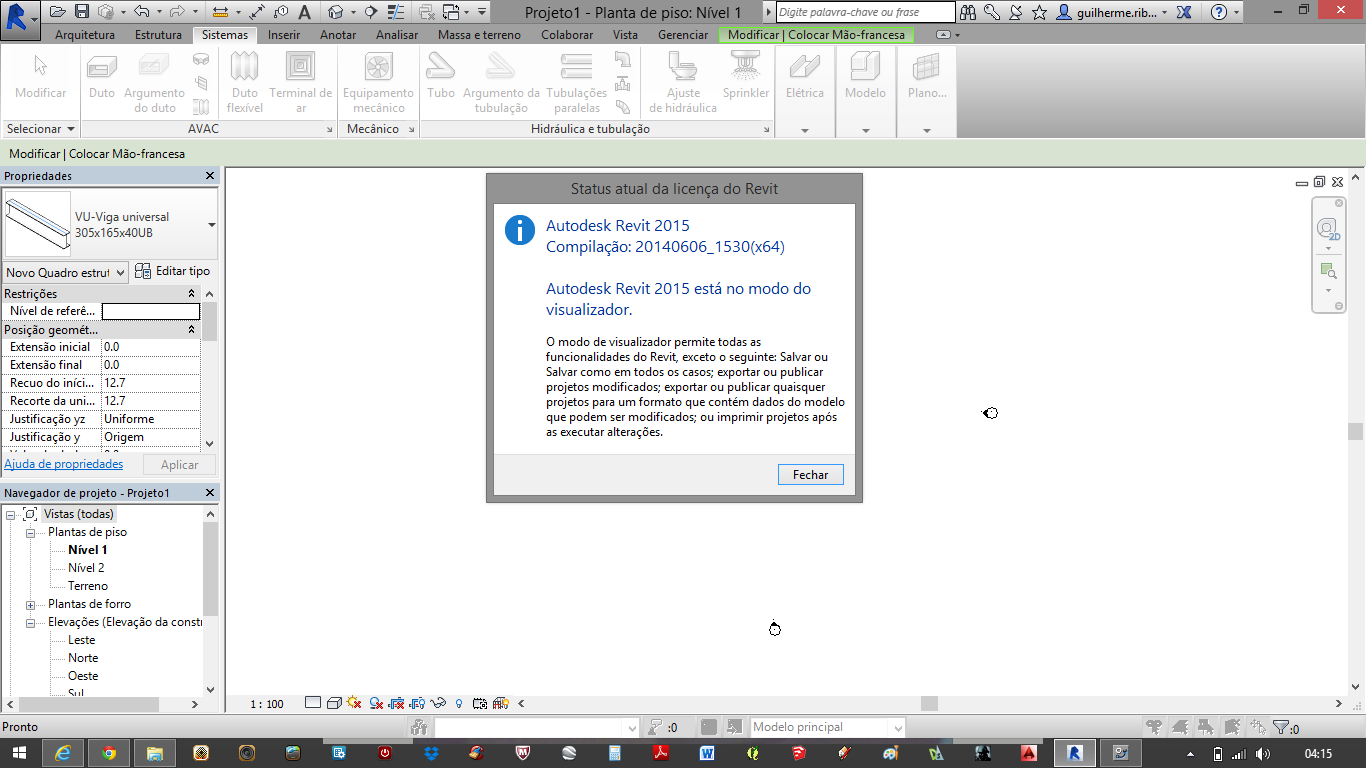Select Nível 2 floor plan in project browser
The image size is (1366, 768).
86,568
